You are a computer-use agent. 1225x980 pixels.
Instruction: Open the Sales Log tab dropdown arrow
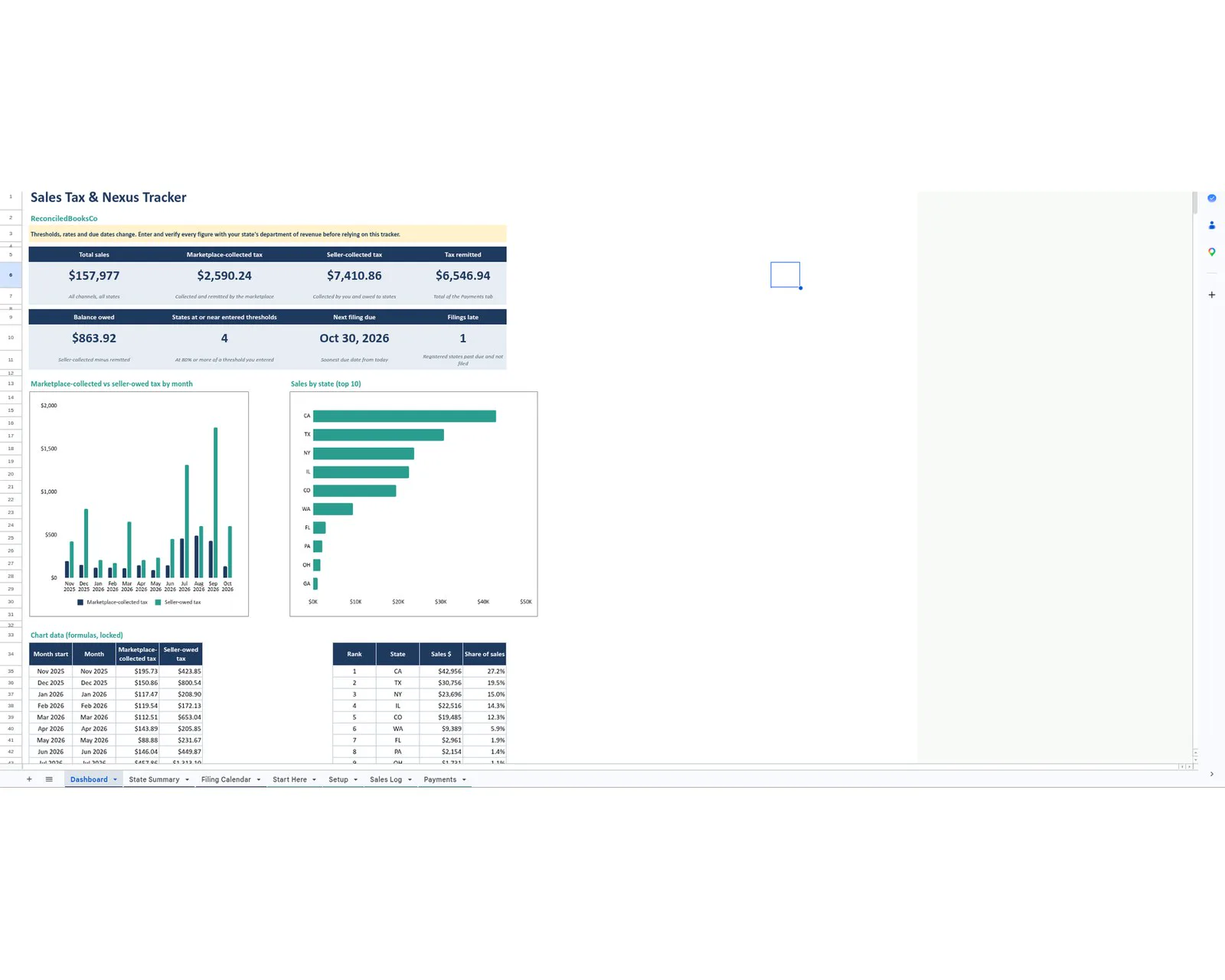(x=410, y=779)
